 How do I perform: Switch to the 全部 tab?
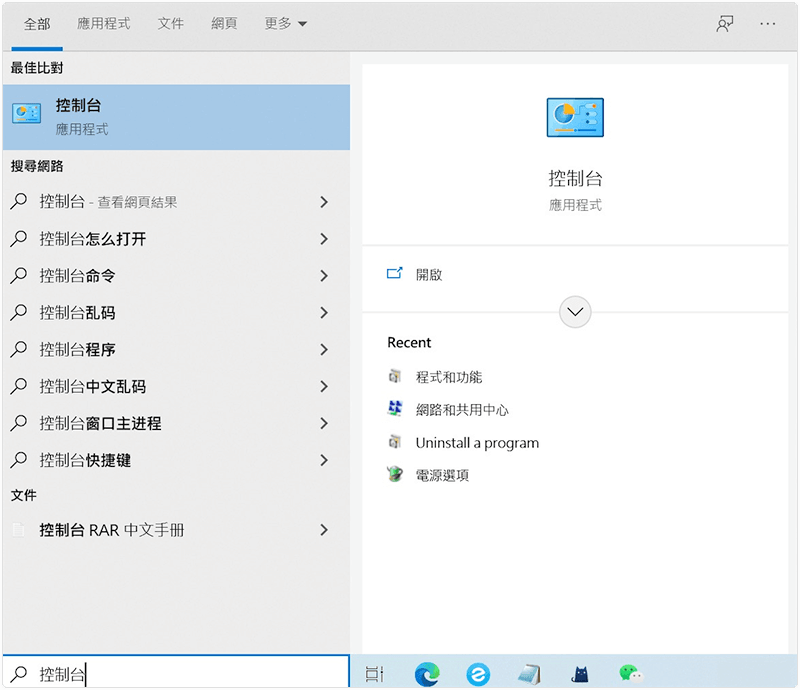click(37, 24)
